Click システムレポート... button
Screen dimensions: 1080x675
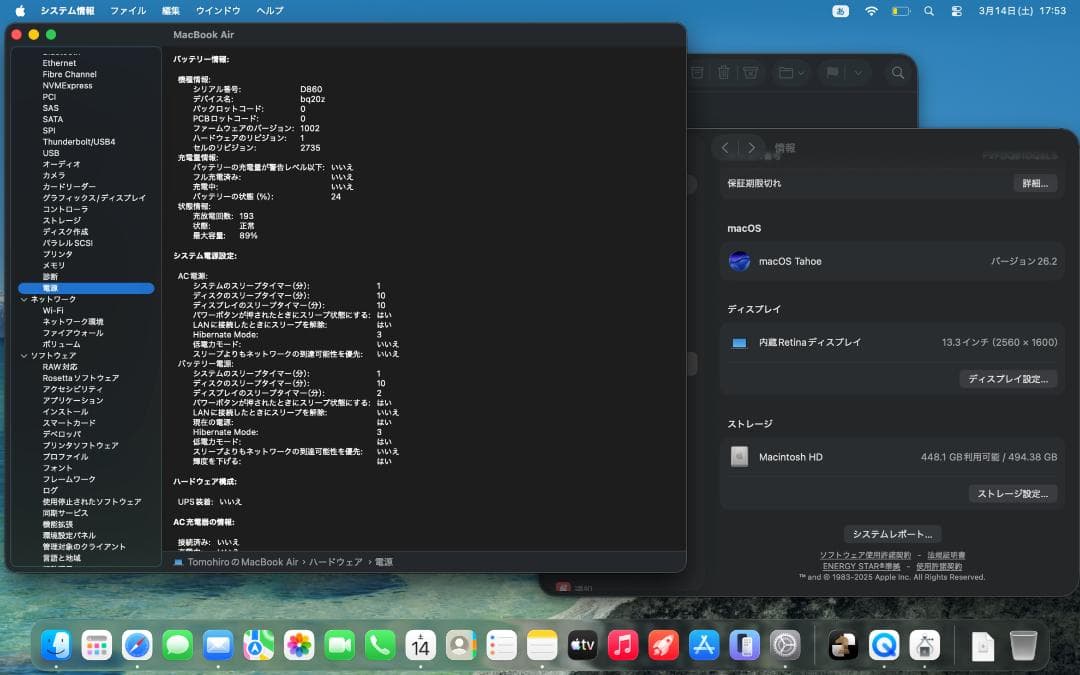pos(893,534)
